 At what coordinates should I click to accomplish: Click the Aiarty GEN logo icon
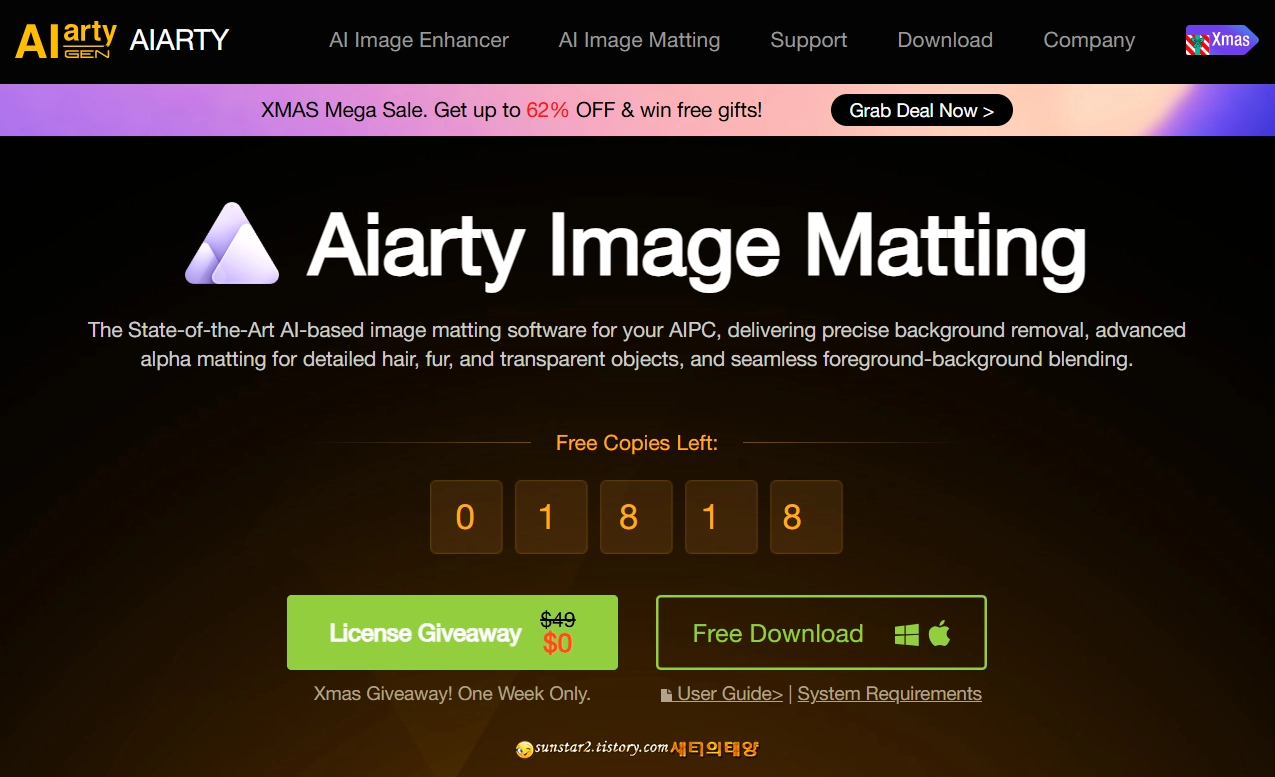tap(66, 40)
